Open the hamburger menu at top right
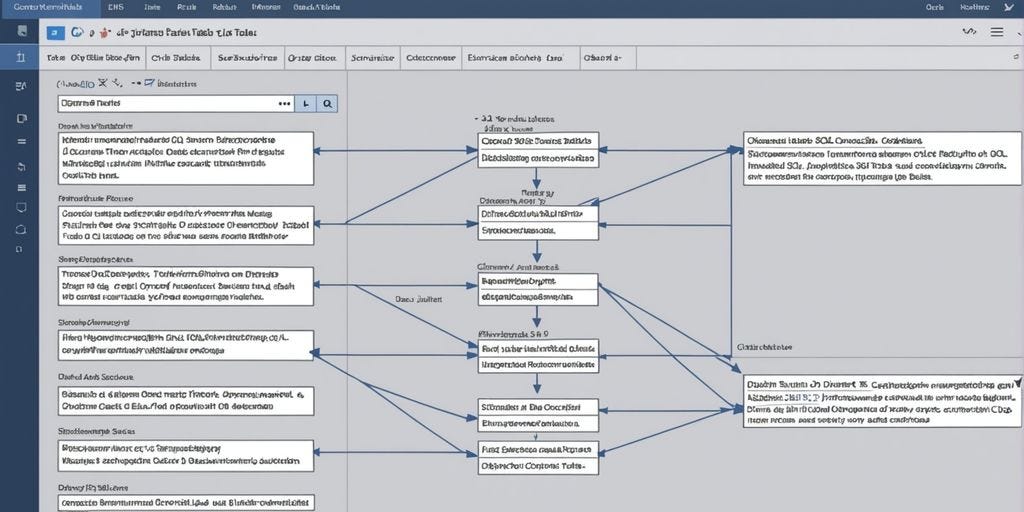The image size is (1024, 512). 997,31
